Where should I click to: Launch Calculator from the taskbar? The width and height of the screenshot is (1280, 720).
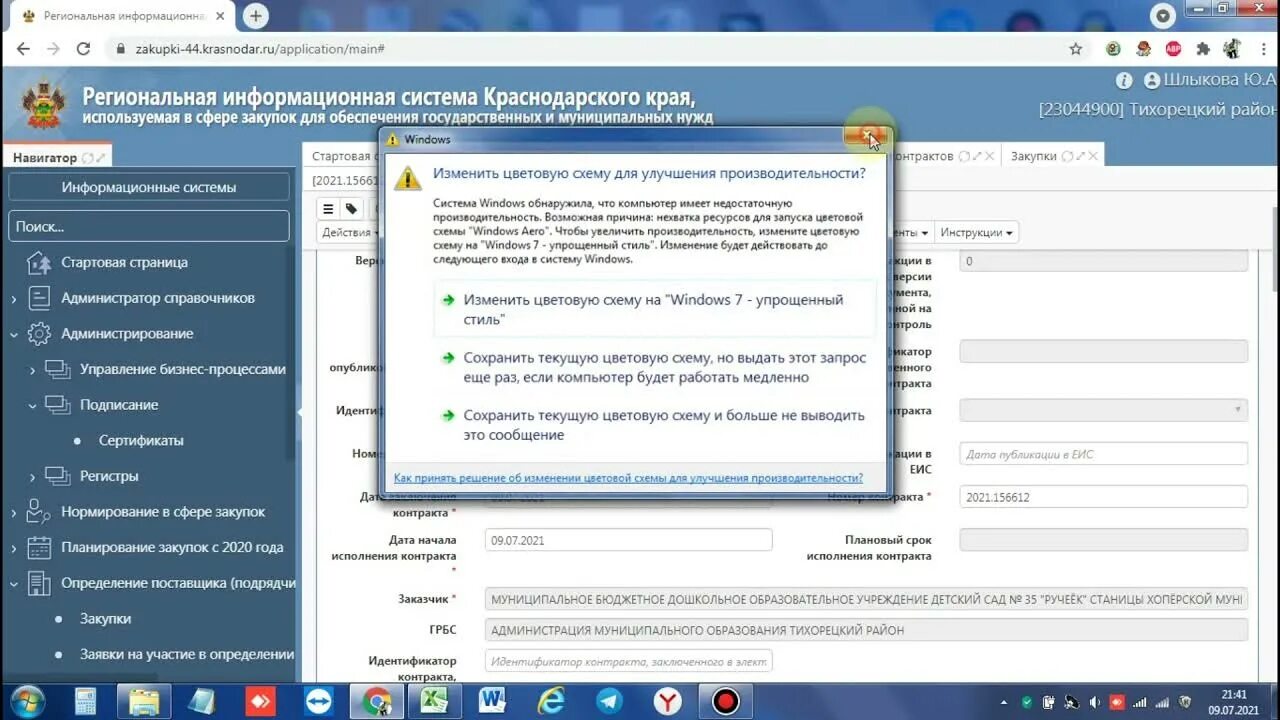point(85,701)
